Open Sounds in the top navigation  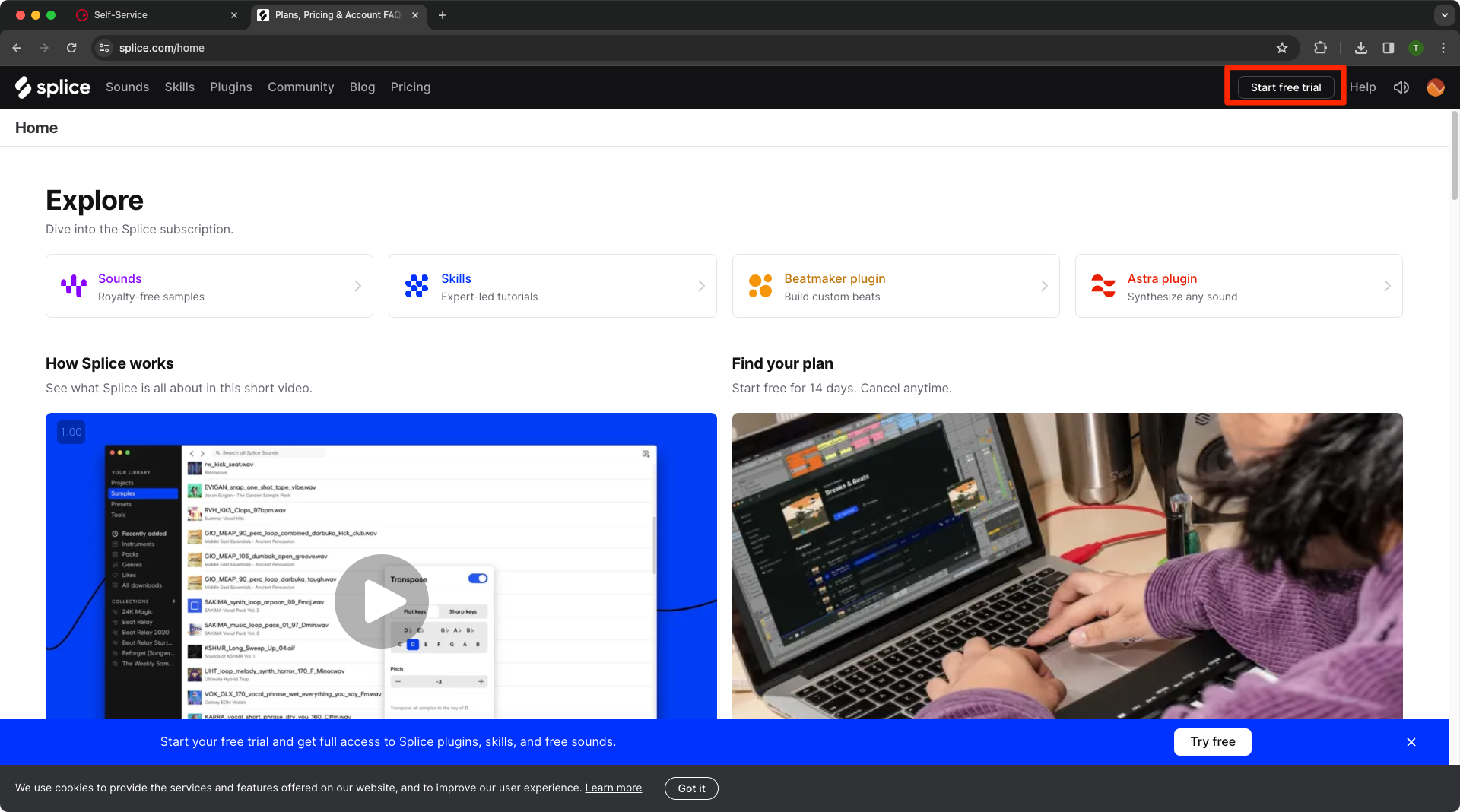pos(128,87)
